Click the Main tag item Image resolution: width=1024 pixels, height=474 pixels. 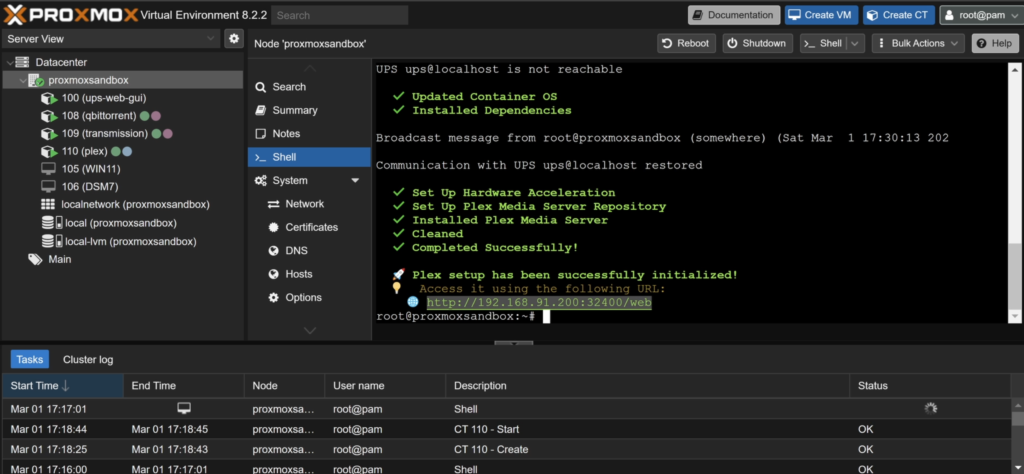pos(50,259)
